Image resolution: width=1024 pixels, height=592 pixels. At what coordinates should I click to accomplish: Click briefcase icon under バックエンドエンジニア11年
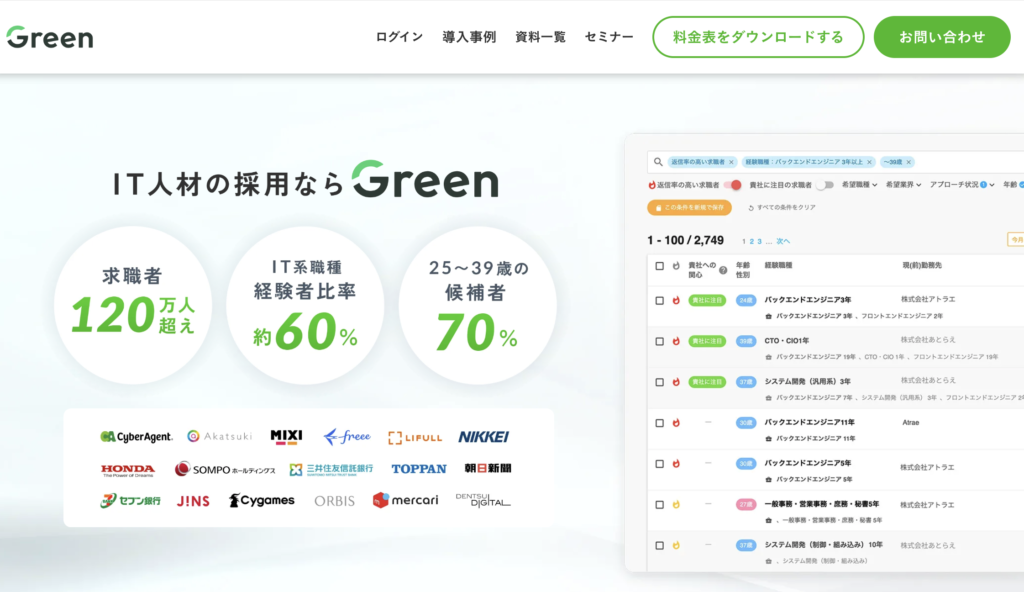pos(769,438)
